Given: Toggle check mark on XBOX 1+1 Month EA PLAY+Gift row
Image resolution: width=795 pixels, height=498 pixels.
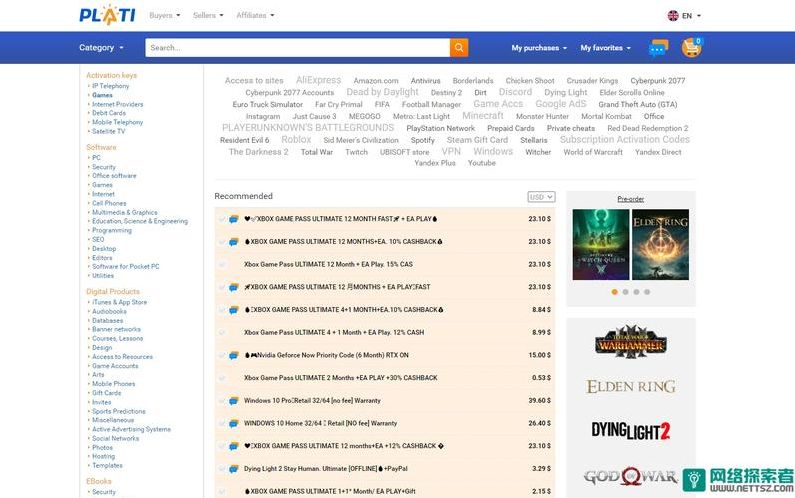Looking at the screenshot, I should coord(222,491).
